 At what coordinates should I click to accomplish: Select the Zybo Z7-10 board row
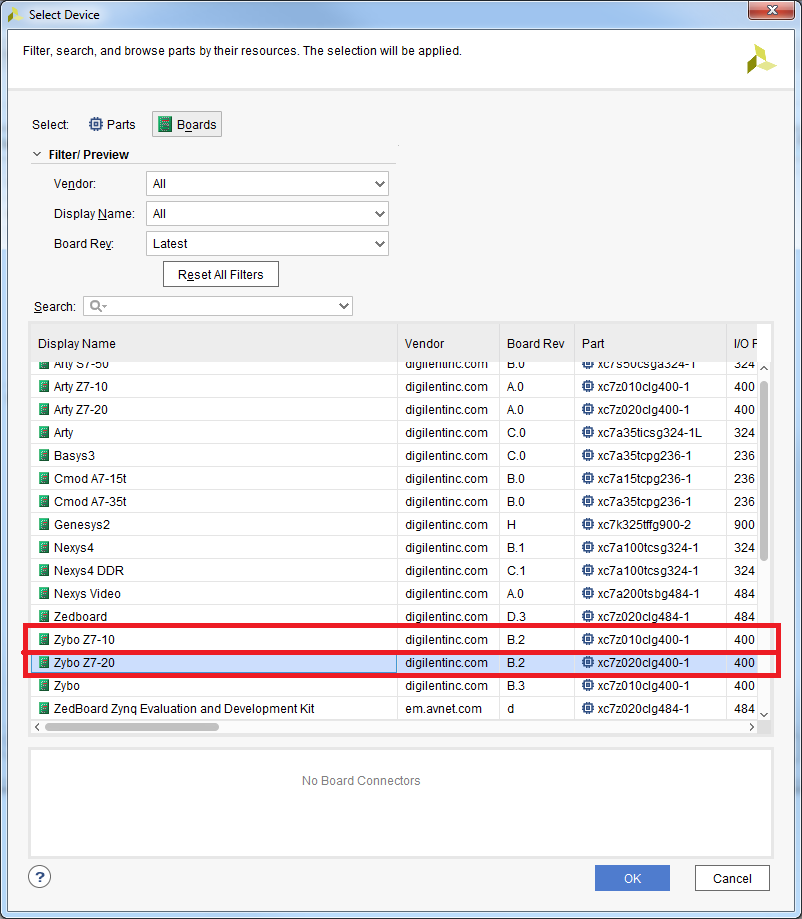coord(393,639)
